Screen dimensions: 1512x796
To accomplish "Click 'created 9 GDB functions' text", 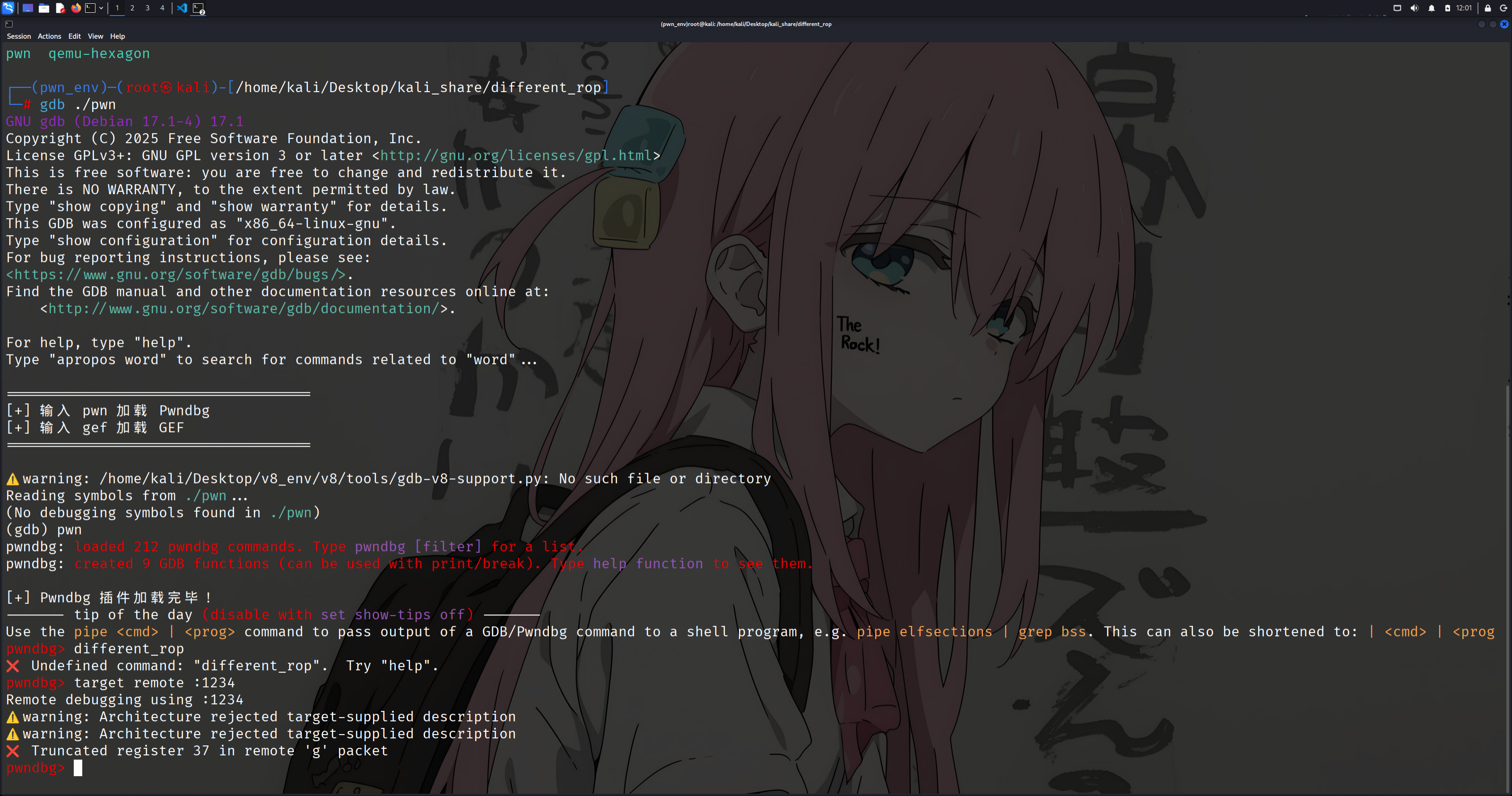I will 172,564.
